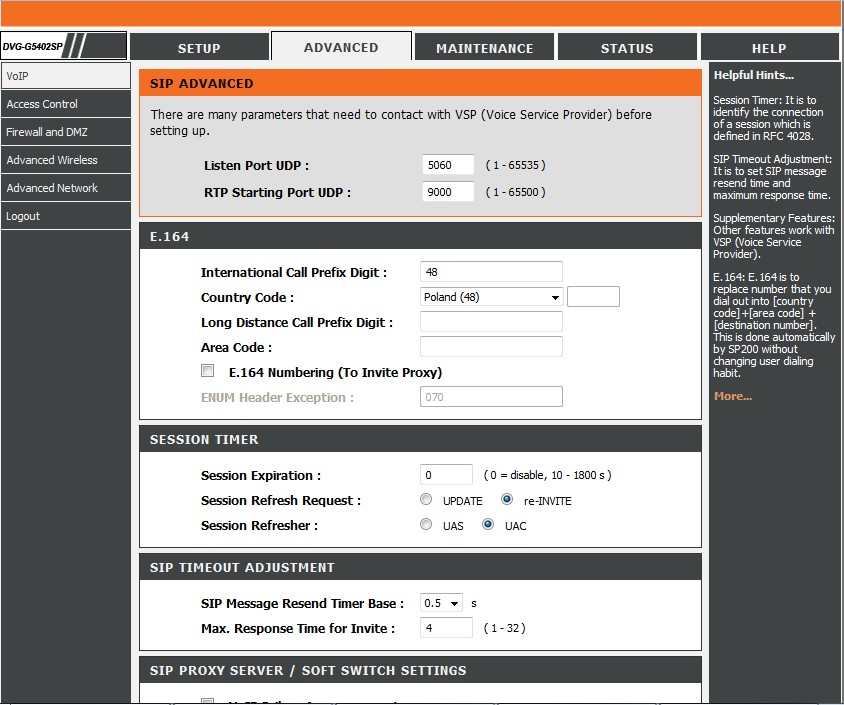Click the ( 1 - 65500 ) range text
This screenshot has height=705, width=844.
tap(516, 192)
